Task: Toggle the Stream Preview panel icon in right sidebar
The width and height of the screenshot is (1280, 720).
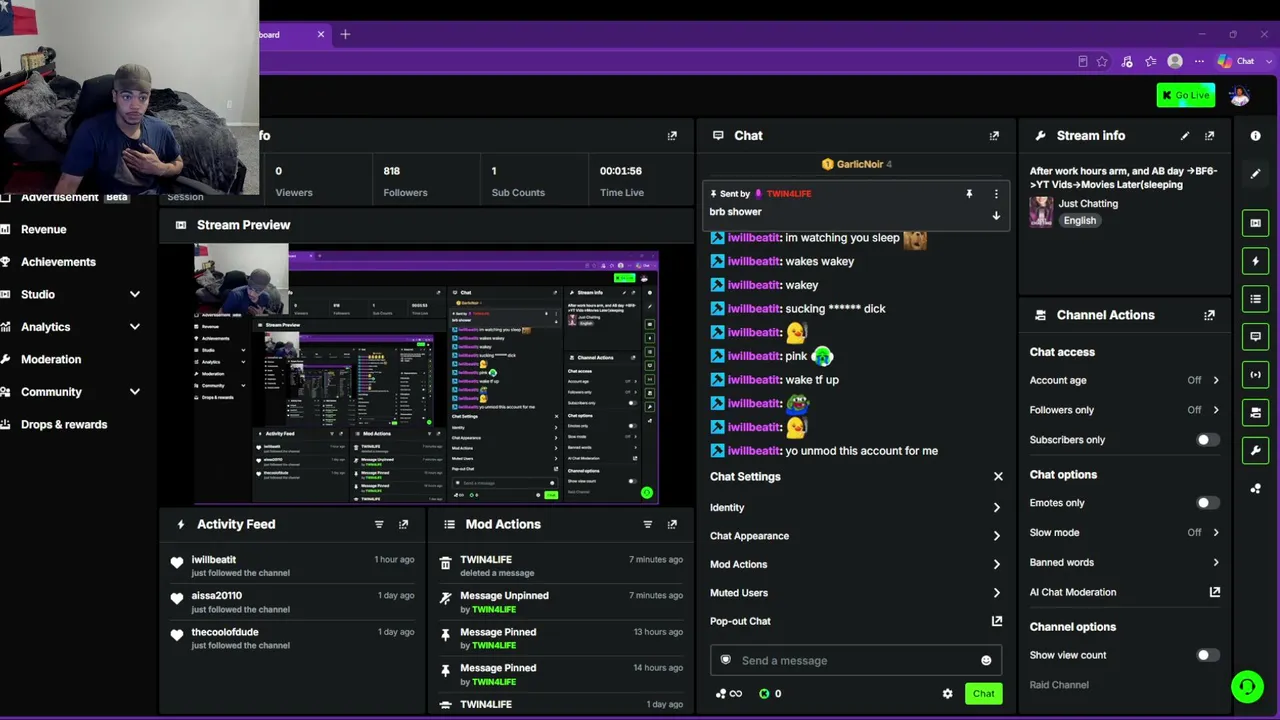Action: click(1255, 223)
